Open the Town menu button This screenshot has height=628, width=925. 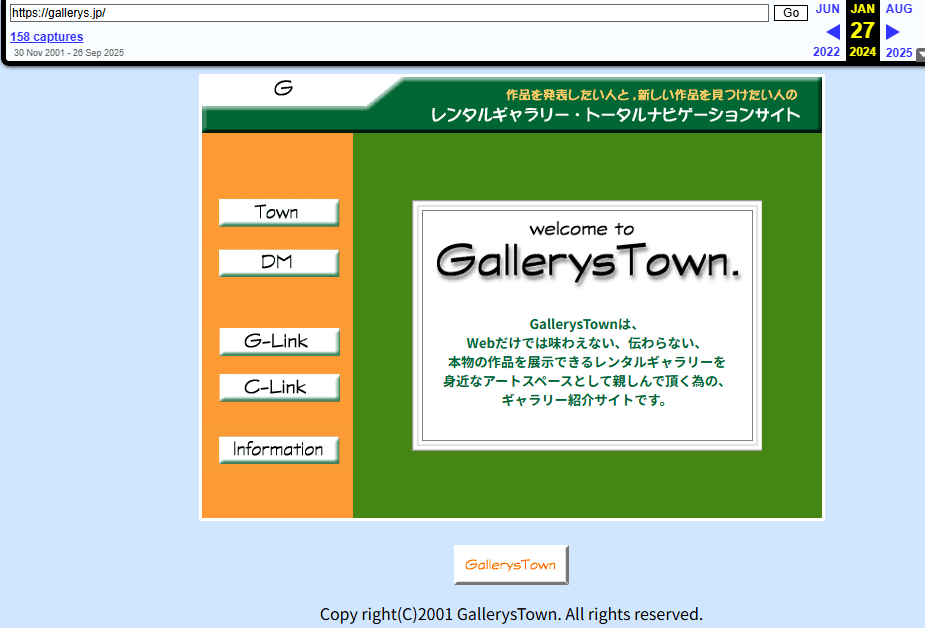(x=279, y=213)
